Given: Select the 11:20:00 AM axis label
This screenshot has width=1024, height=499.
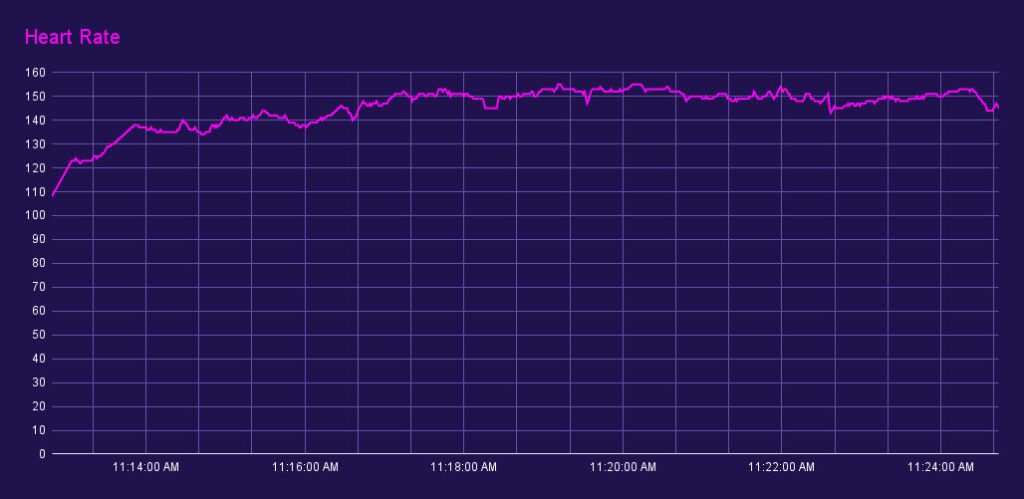Looking at the screenshot, I should coord(623,467).
